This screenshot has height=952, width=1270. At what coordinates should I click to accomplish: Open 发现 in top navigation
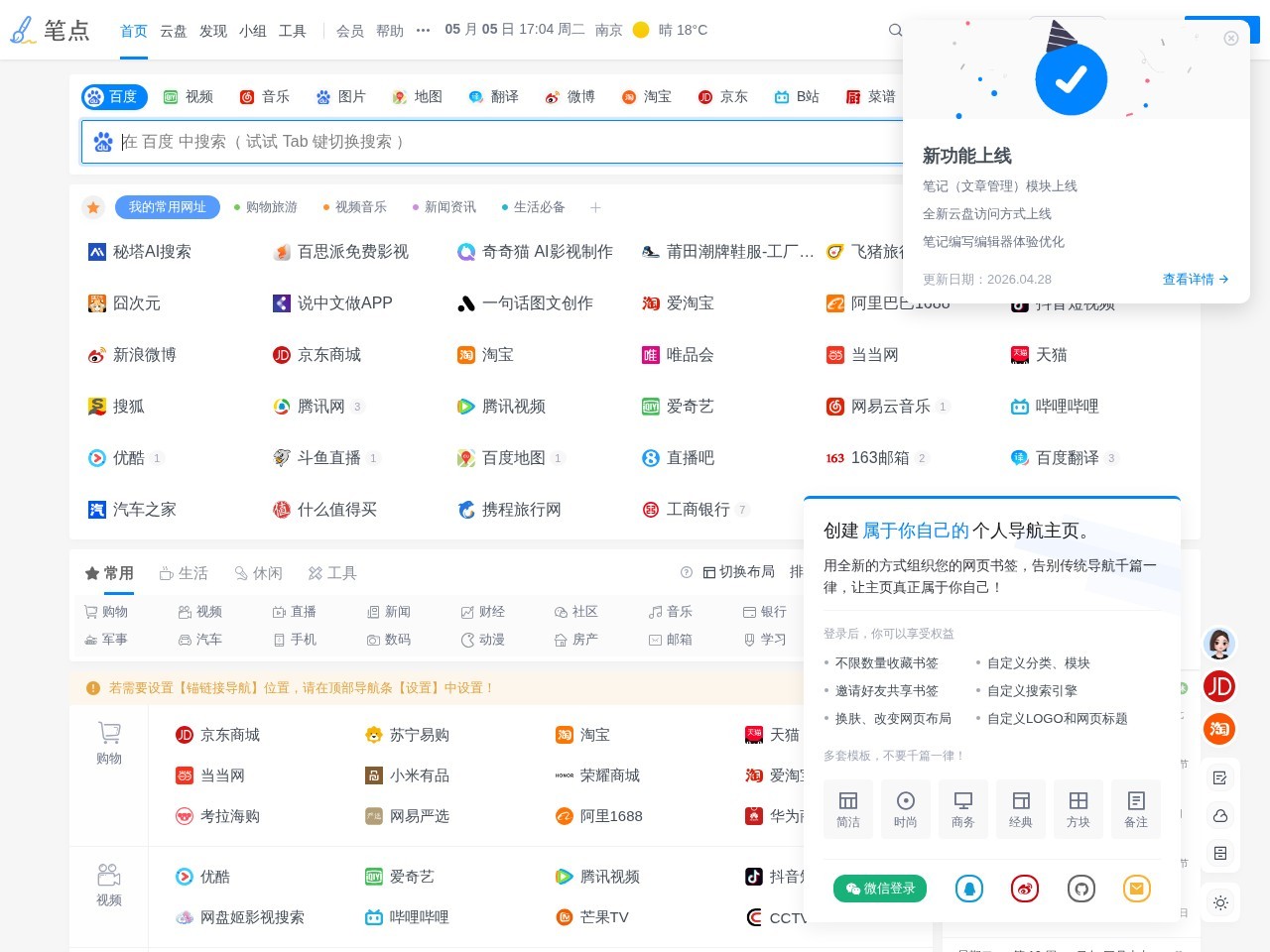click(x=213, y=31)
